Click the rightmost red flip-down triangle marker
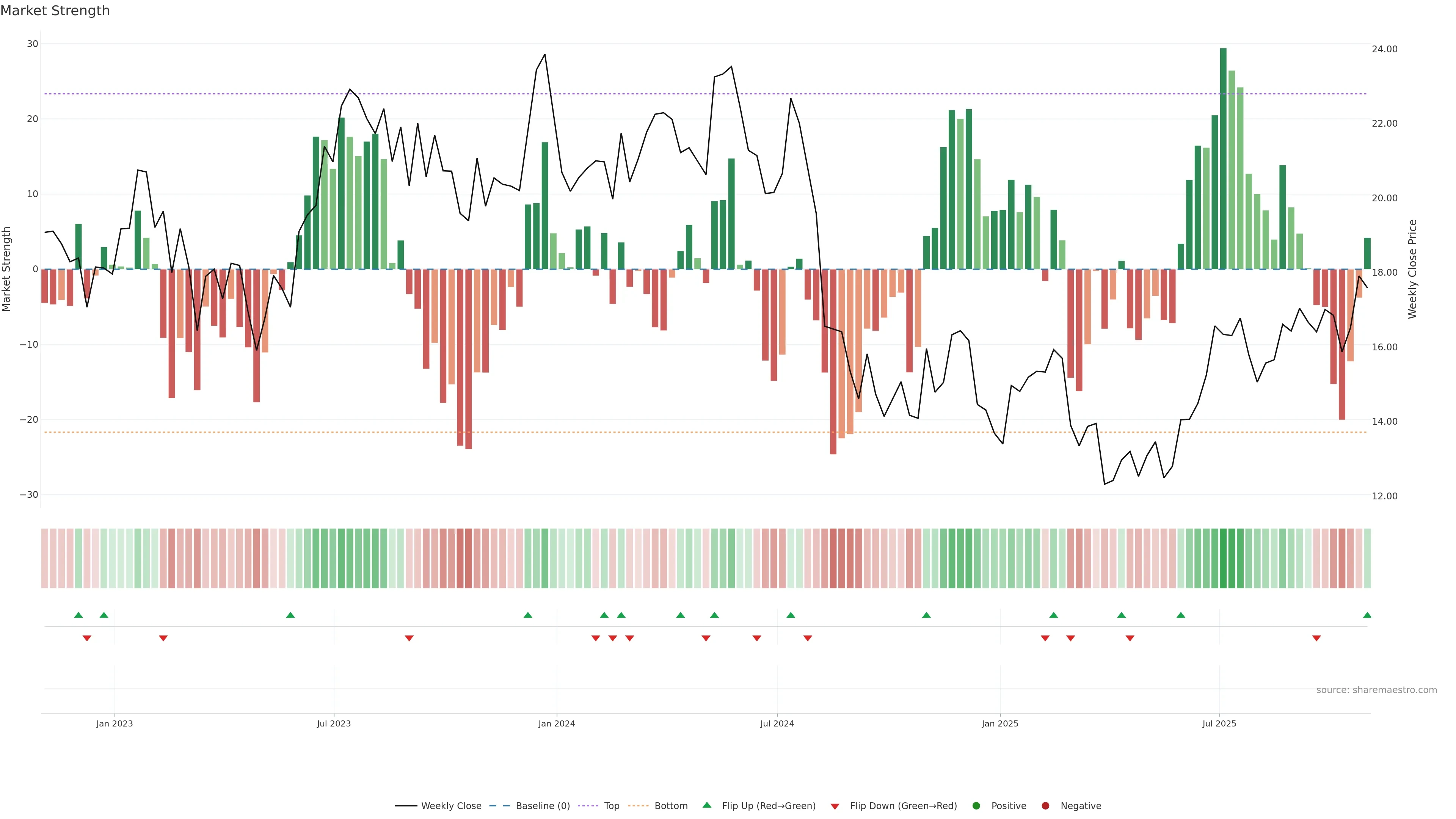This screenshot has height=819, width=1456. coord(1316,638)
